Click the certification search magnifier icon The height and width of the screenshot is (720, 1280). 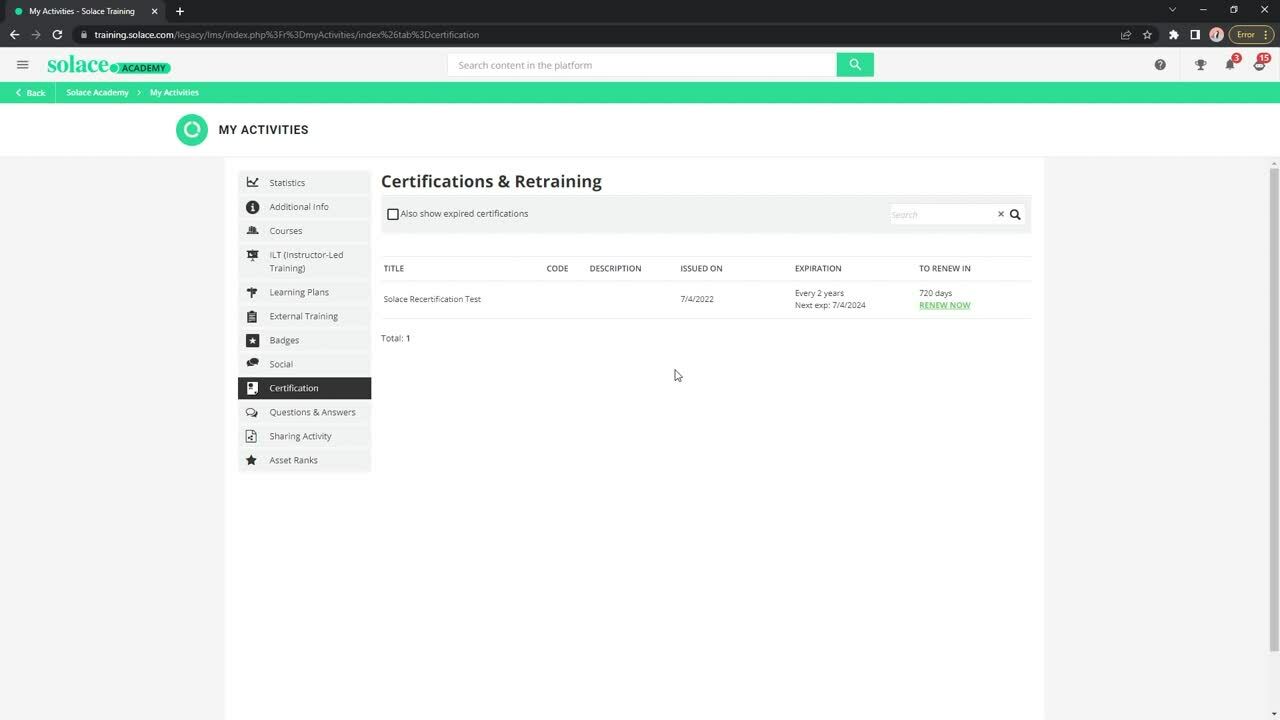click(1015, 214)
